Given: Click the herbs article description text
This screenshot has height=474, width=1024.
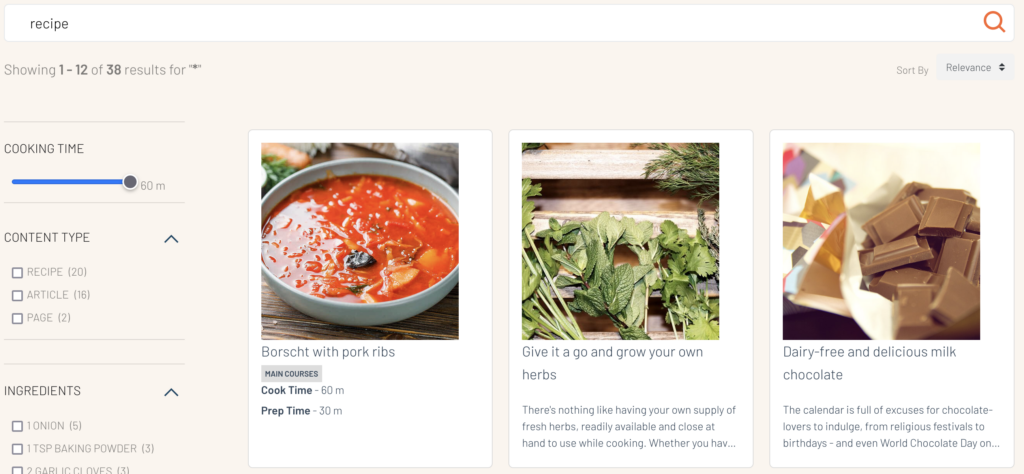Looking at the screenshot, I should pos(629,426).
